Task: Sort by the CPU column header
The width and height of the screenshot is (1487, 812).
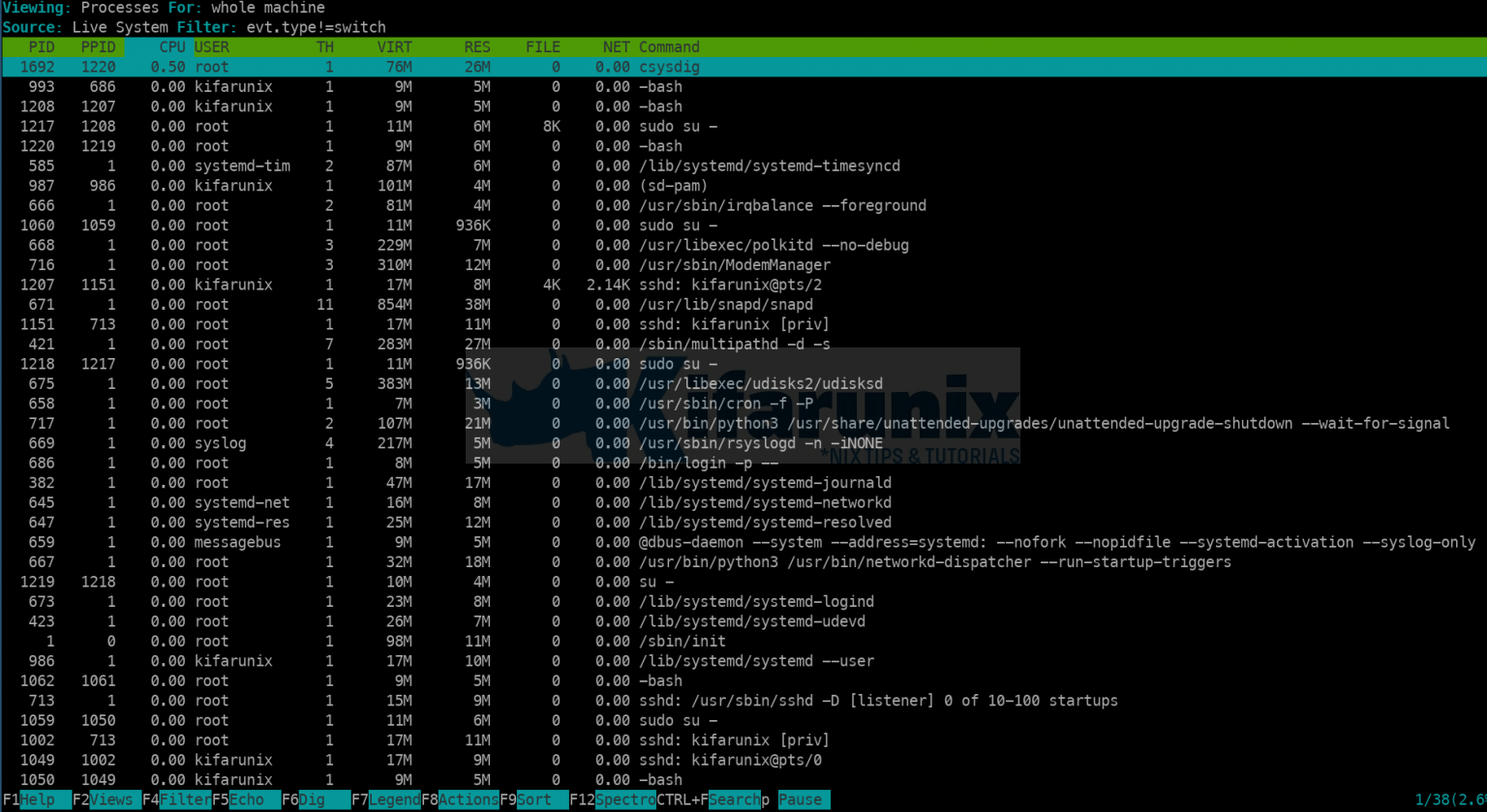Action: [x=172, y=46]
